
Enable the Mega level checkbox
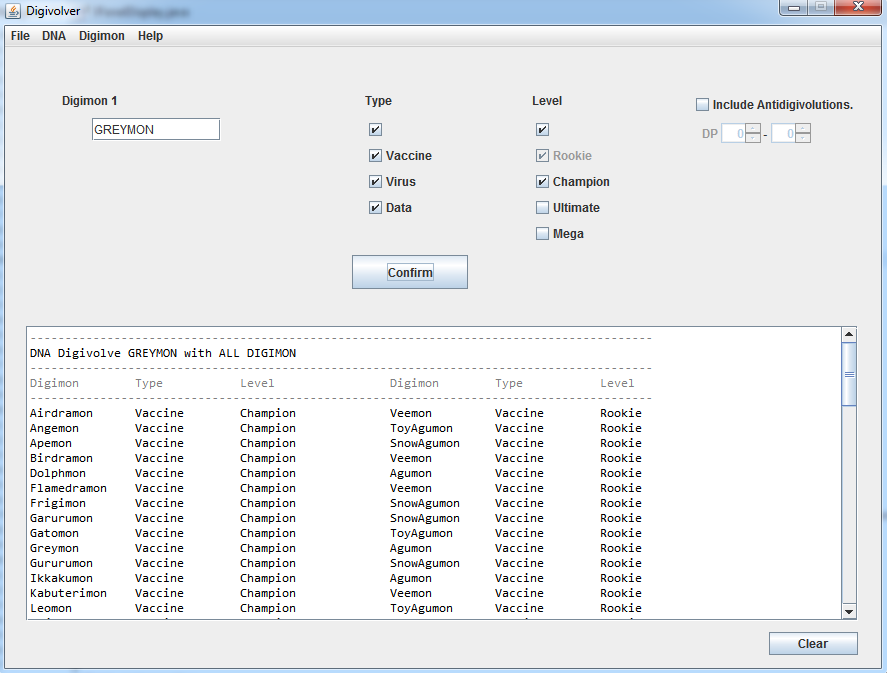click(542, 234)
